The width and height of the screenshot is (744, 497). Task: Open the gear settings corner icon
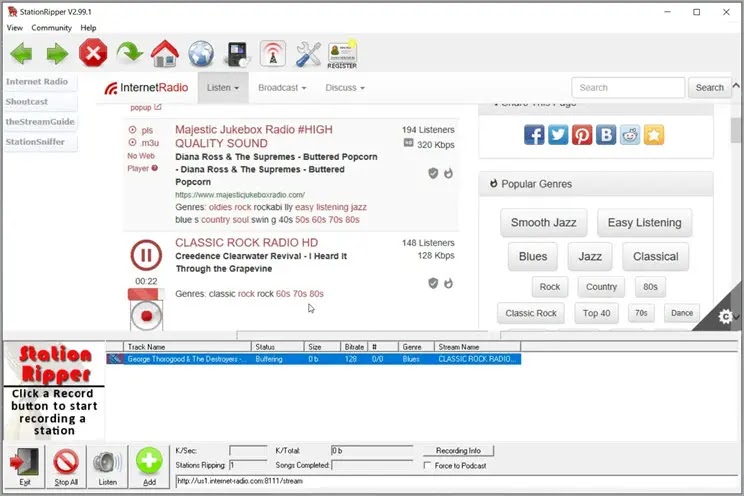(x=725, y=317)
